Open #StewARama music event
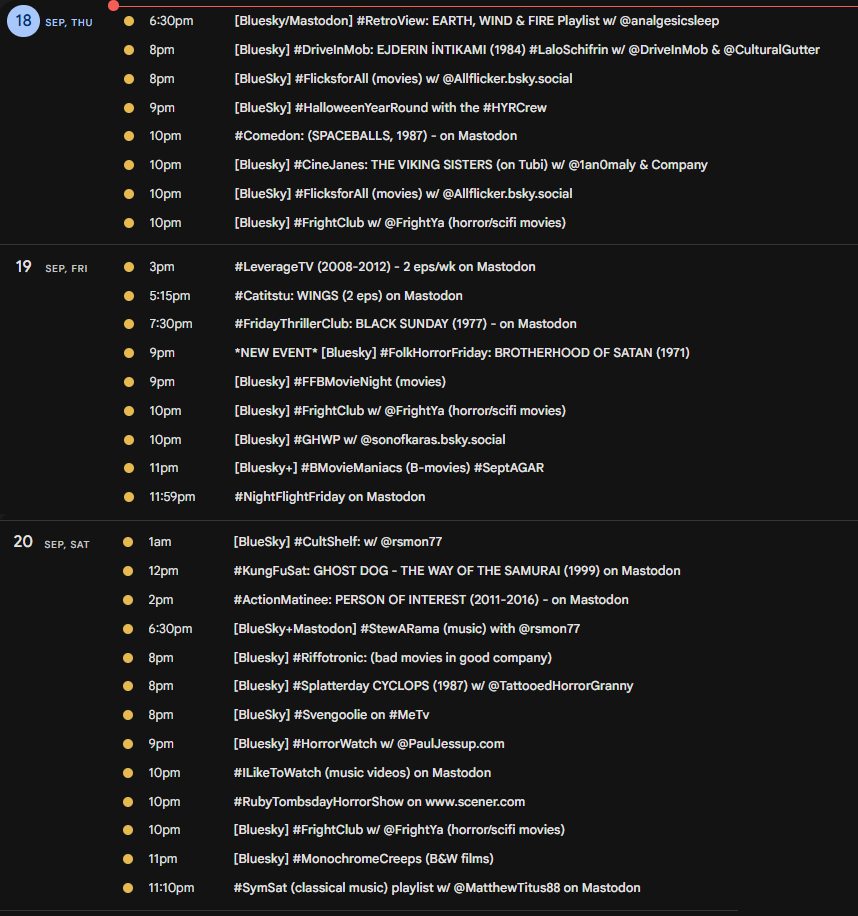 pyautogui.click(x=407, y=629)
